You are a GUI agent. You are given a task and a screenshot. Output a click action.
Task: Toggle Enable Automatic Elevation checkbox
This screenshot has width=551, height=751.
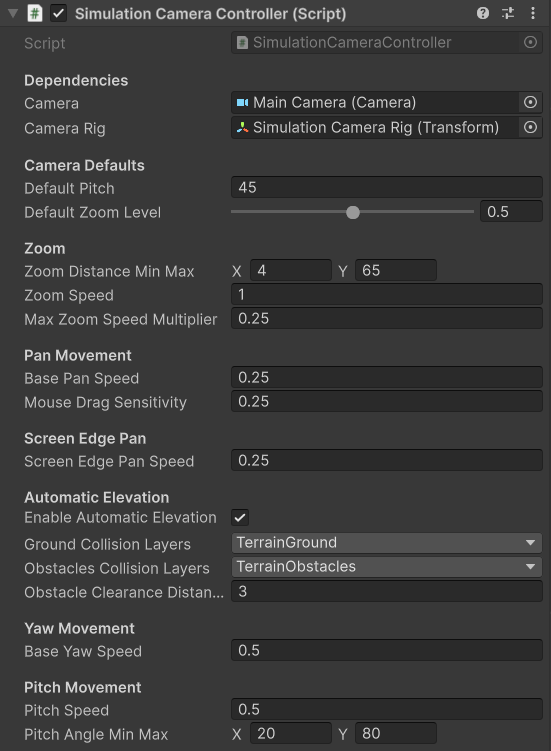(x=240, y=517)
